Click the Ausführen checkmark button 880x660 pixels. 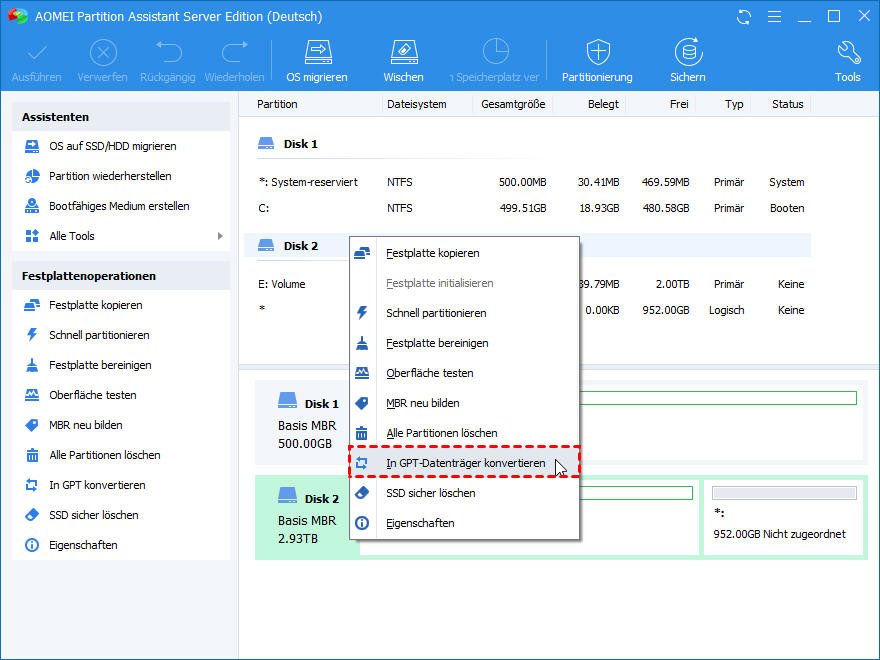tap(36, 61)
